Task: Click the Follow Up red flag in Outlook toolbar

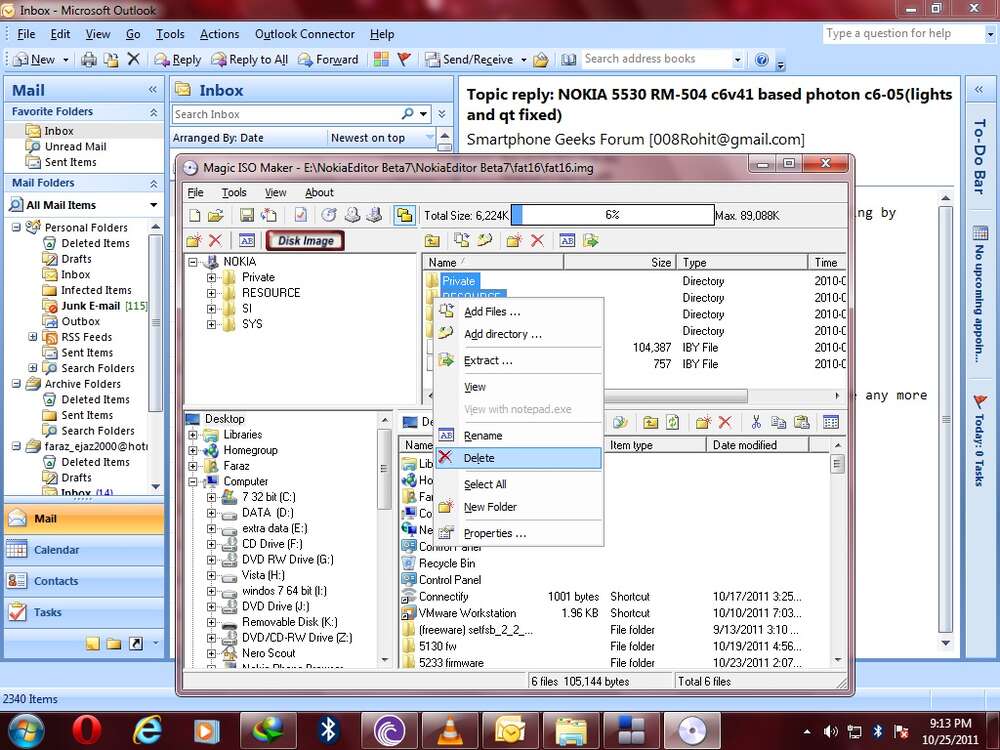Action: [404, 59]
